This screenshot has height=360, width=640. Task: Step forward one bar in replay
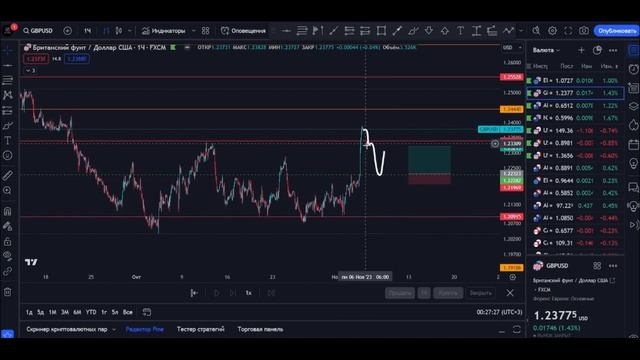click(x=233, y=293)
